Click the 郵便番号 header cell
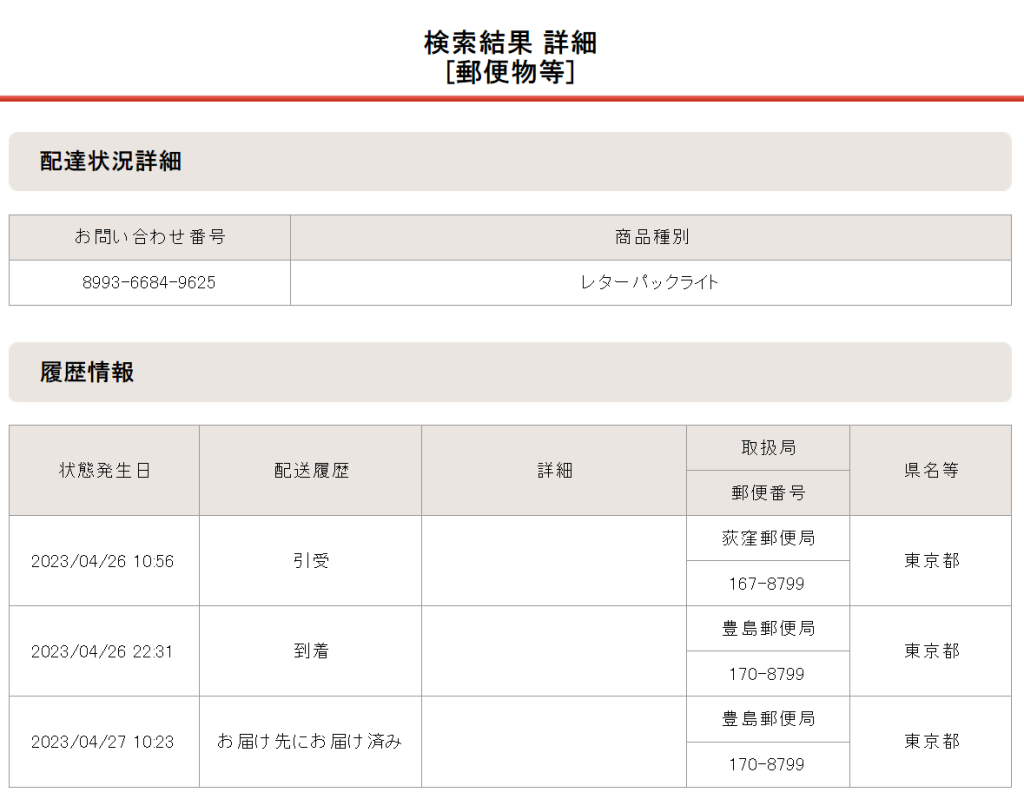The image size is (1024, 799). (x=768, y=493)
